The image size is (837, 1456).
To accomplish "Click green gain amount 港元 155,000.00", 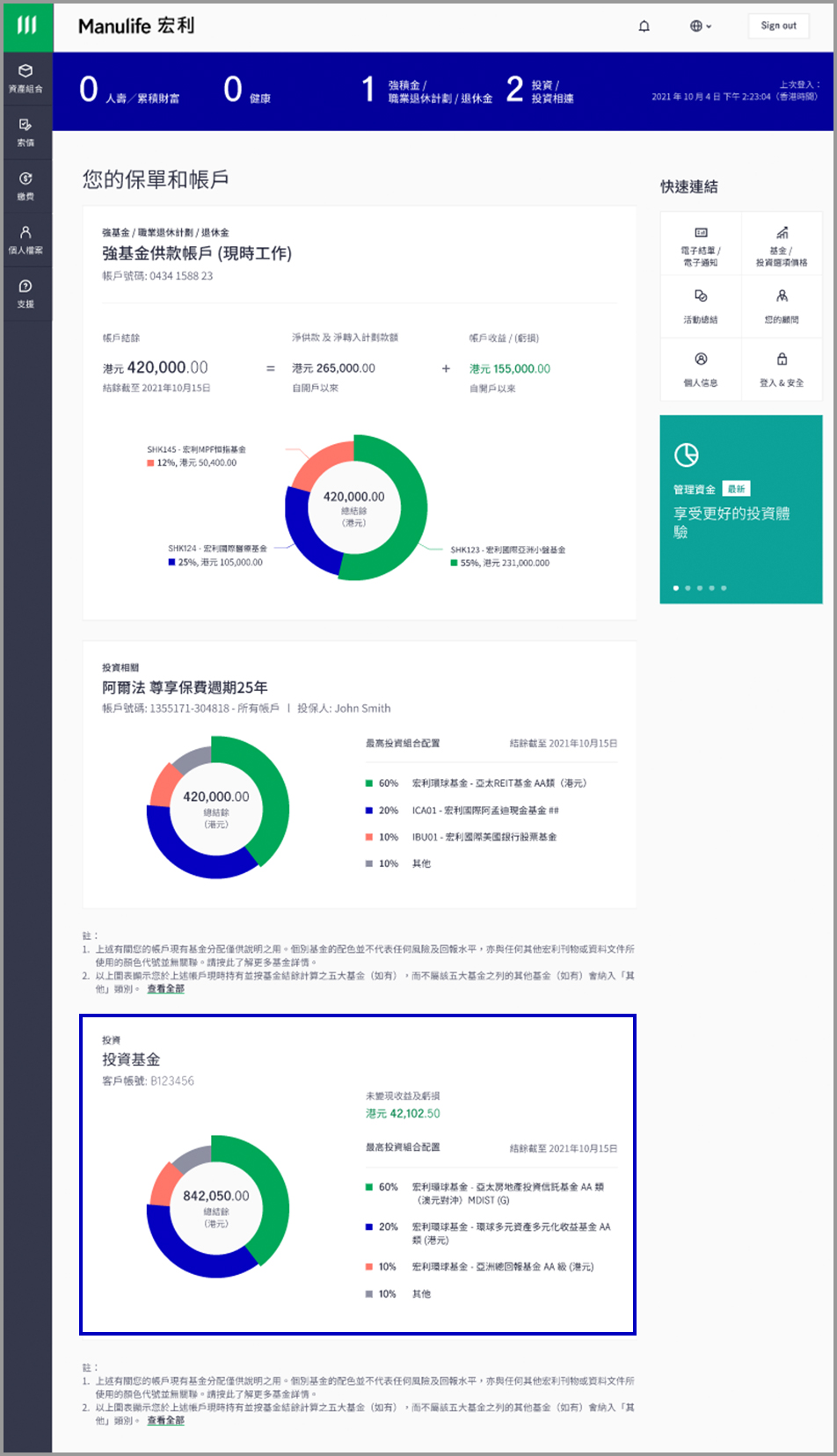I will (x=510, y=369).
